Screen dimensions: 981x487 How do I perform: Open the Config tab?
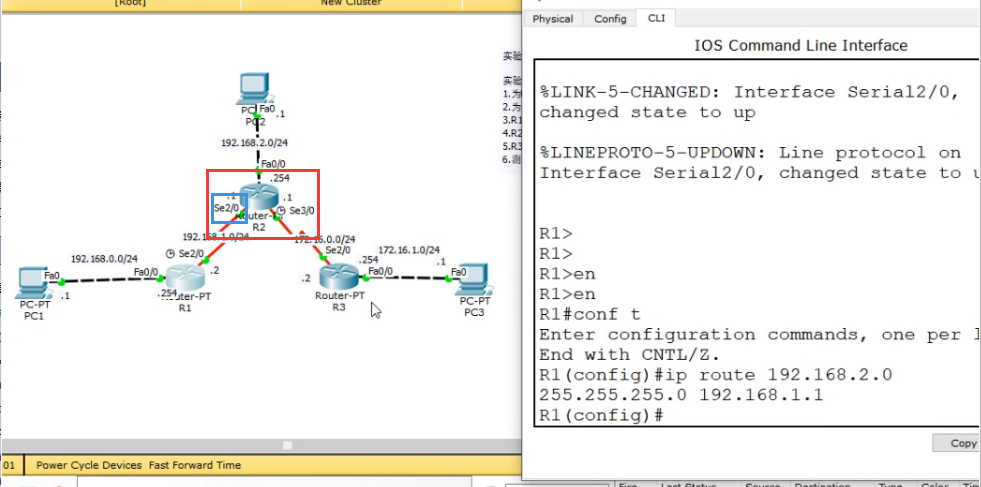[x=610, y=19]
